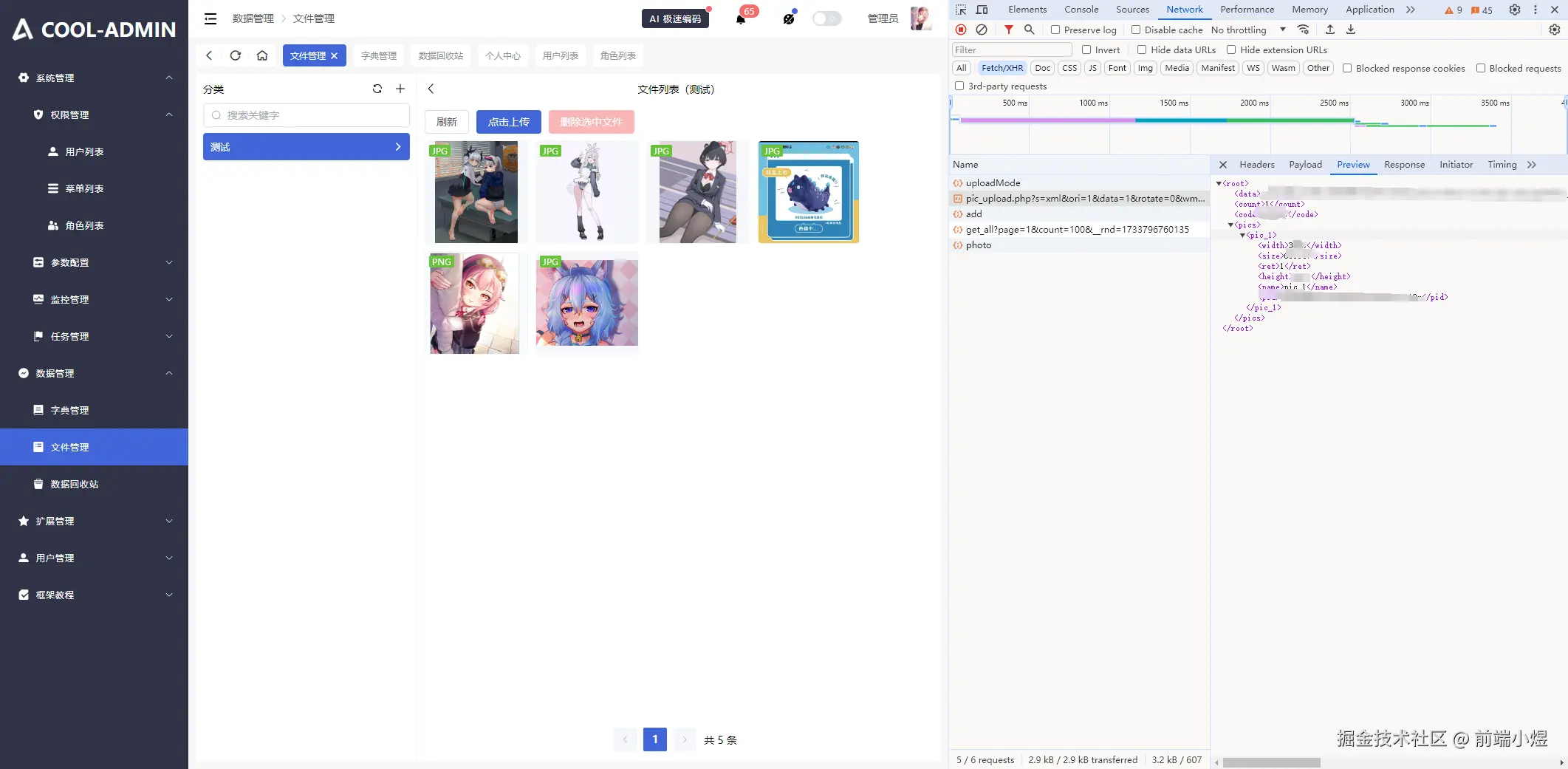Viewport: 1568px width, 769px height.
Task: Go to home via the house icon
Action: 262,55
